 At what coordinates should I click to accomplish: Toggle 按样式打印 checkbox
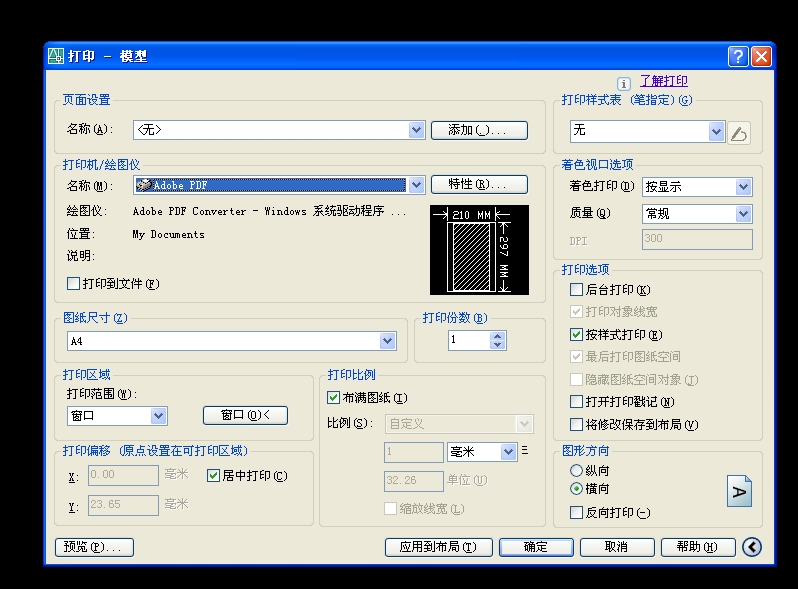576,334
